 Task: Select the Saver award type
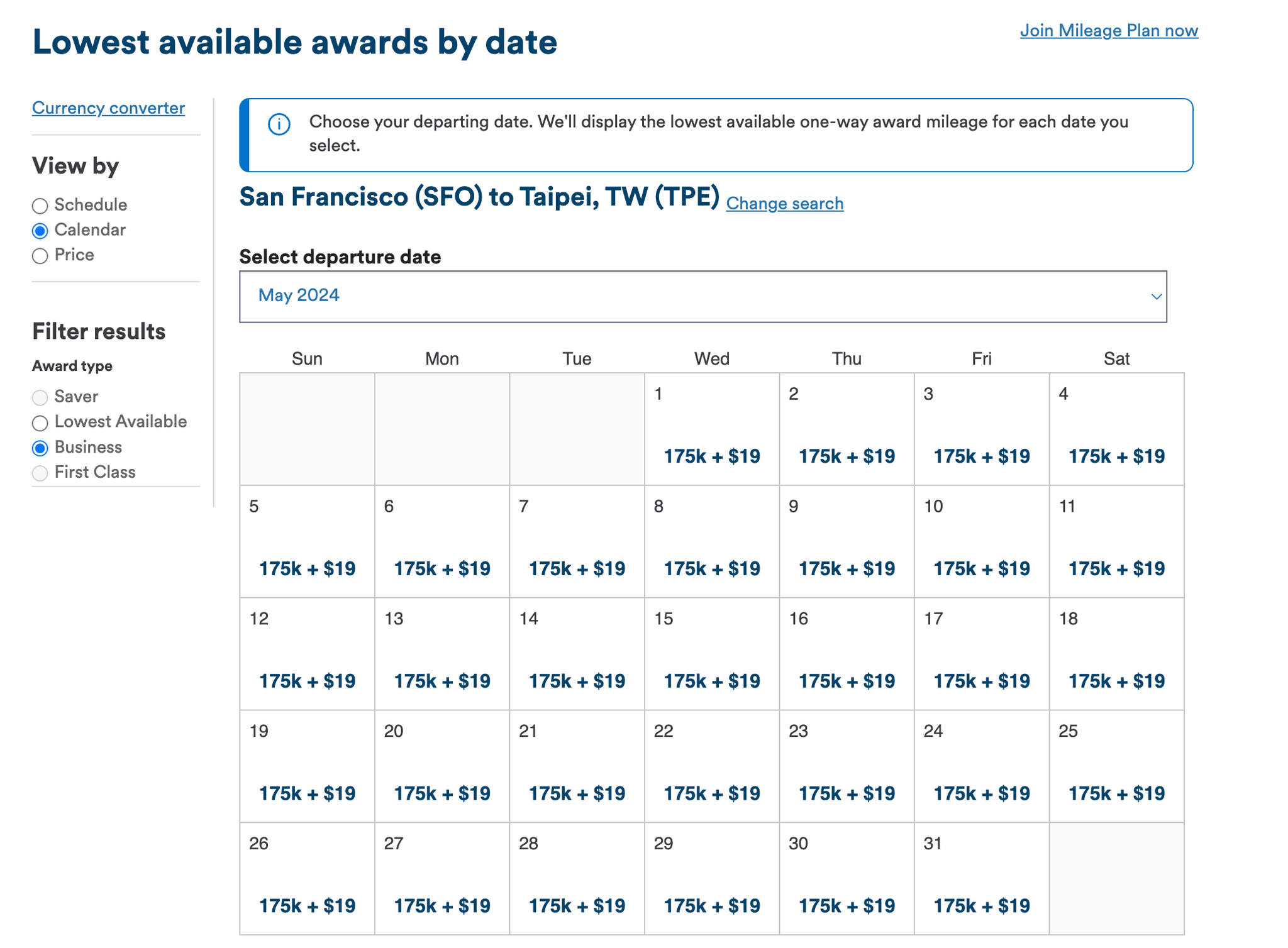pos(40,397)
